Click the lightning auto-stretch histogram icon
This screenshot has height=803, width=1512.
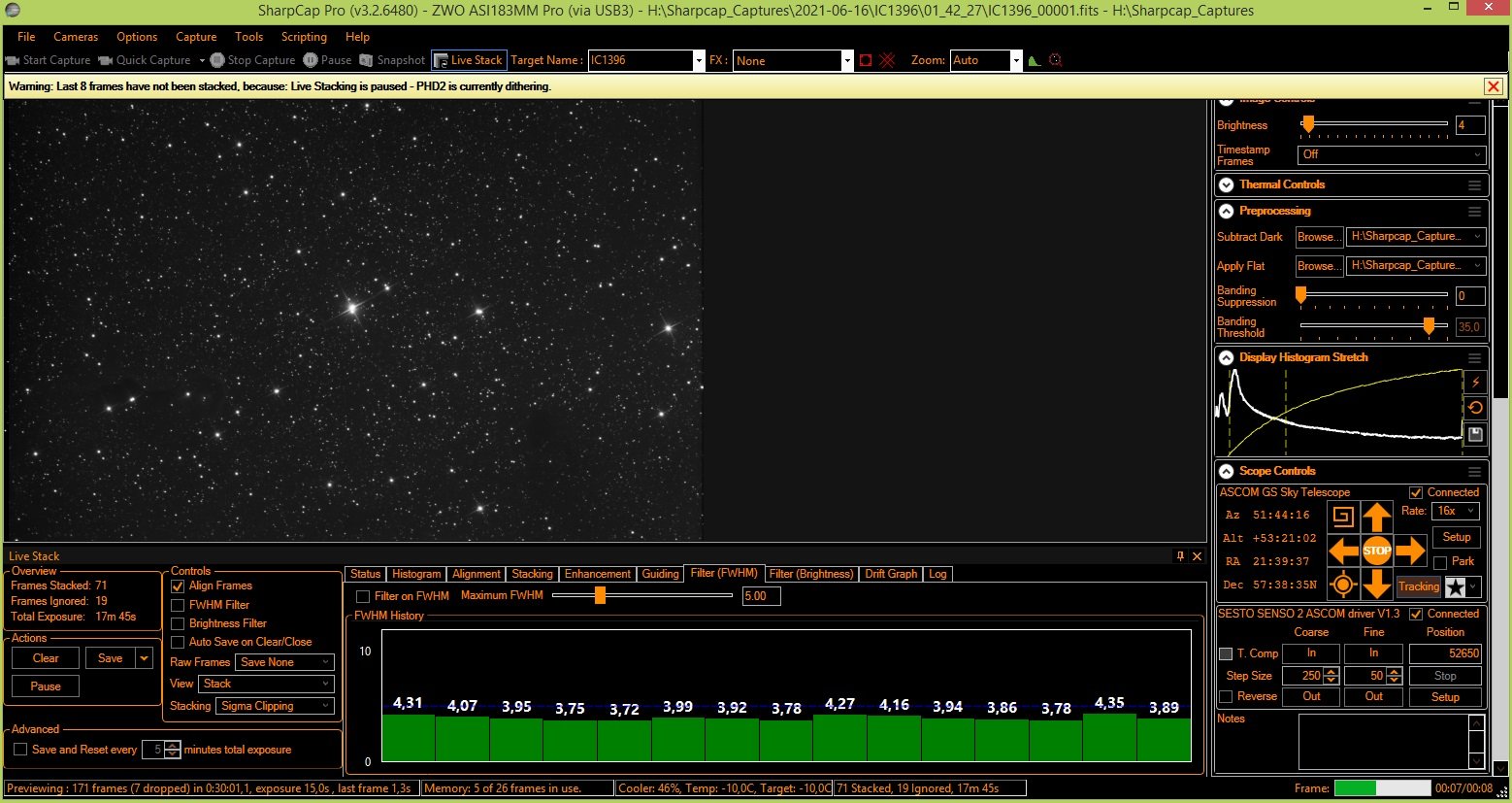(1475, 383)
